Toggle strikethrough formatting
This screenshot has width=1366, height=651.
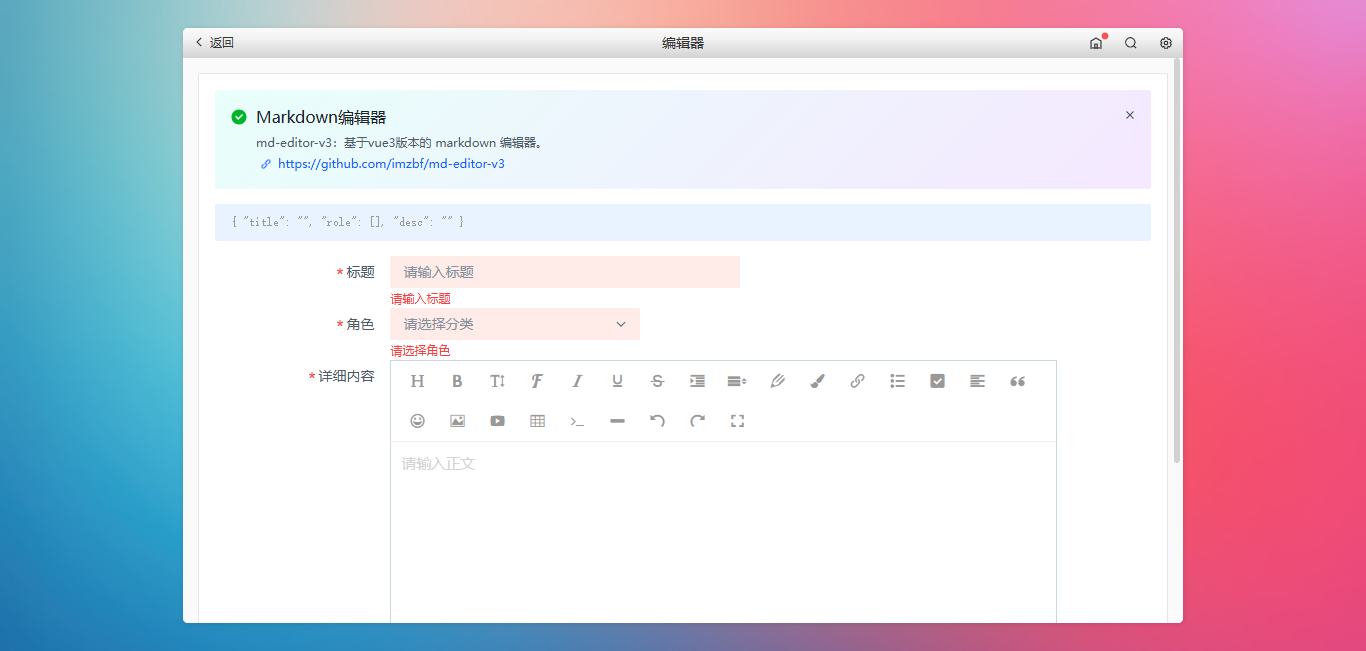tap(657, 381)
